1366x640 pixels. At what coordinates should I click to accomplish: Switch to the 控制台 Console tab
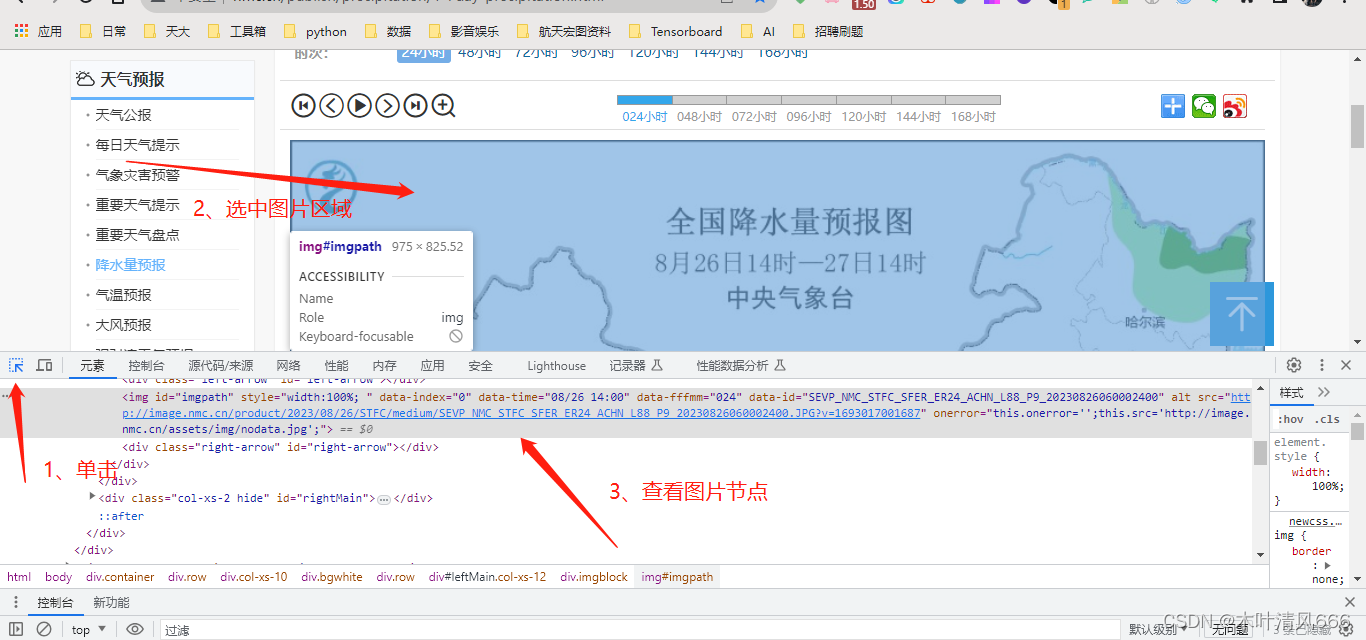(146, 366)
